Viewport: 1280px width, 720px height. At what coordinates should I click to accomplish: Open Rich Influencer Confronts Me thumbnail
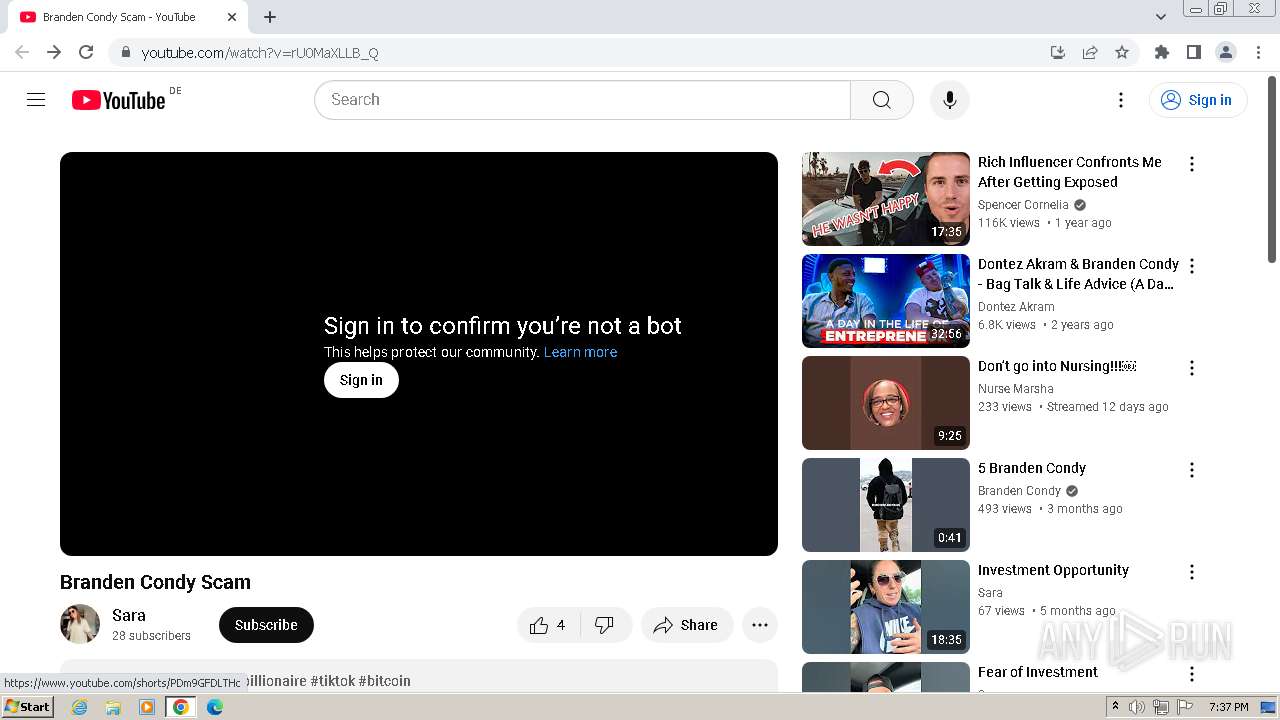point(886,199)
